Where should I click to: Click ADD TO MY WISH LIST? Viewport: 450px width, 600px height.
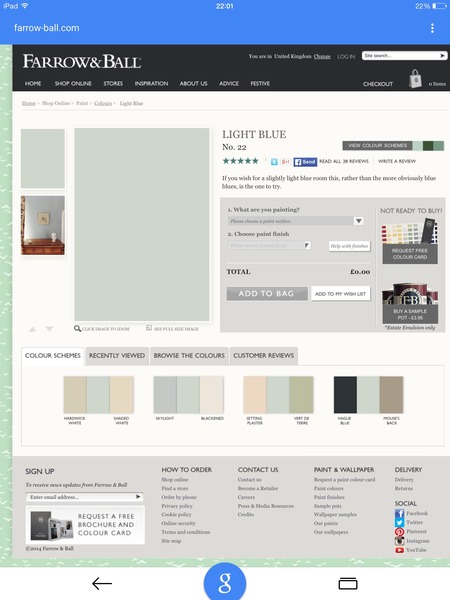coord(341,293)
